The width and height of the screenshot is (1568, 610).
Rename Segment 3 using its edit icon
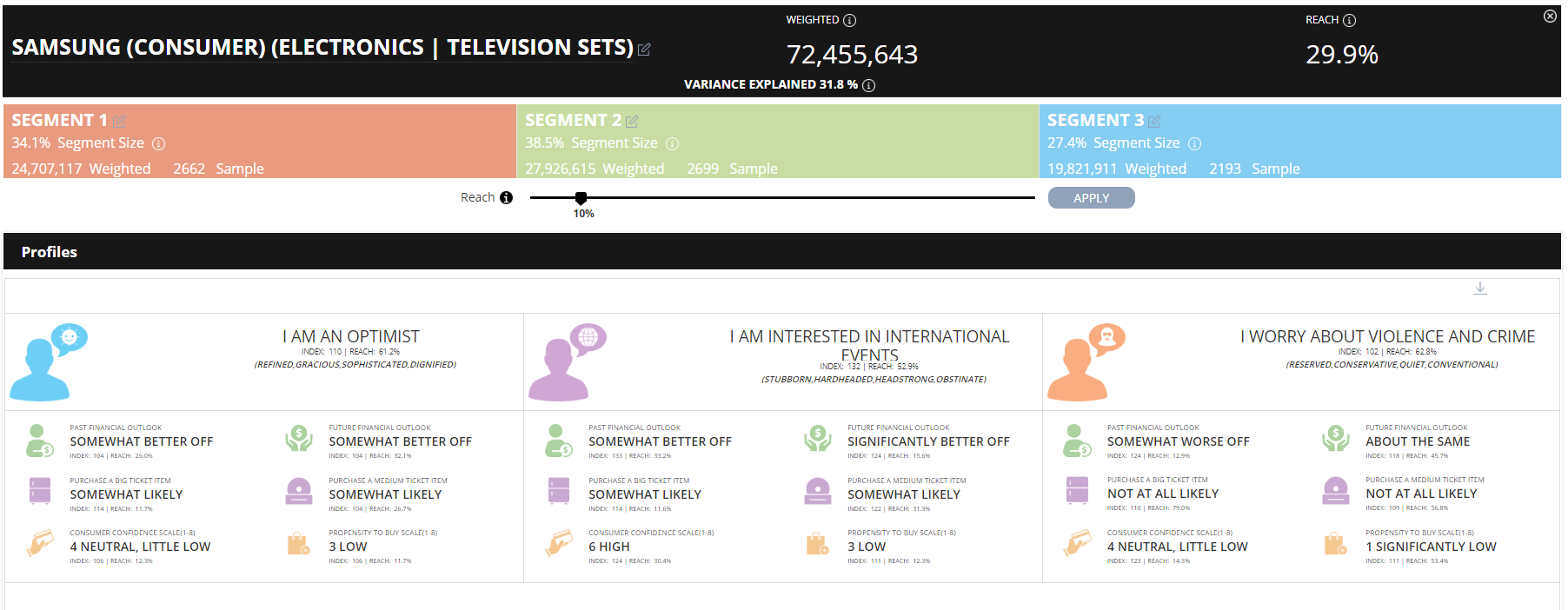(x=1154, y=121)
